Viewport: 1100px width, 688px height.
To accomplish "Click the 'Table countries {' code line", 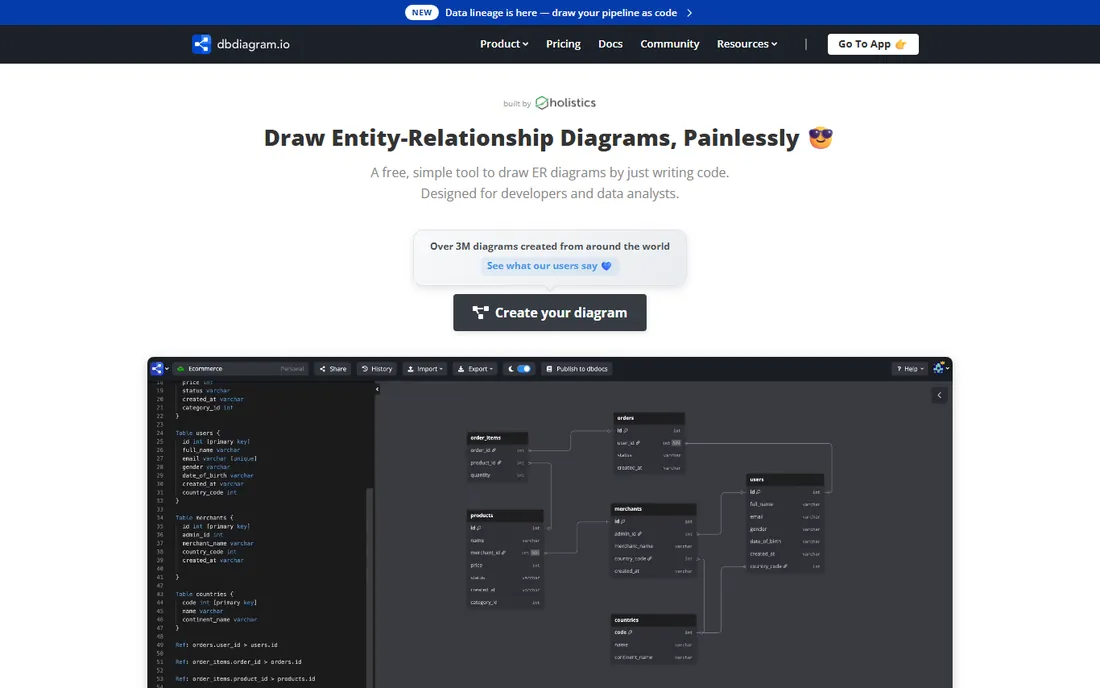I will (204, 594).
